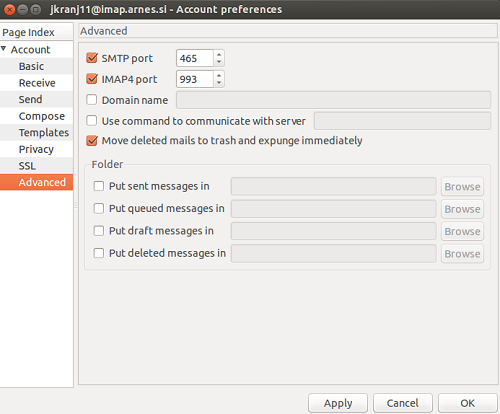Enable Put sent messages in checkbox
This screenshot has width=500, height=414.
click(x=99, y=186)
